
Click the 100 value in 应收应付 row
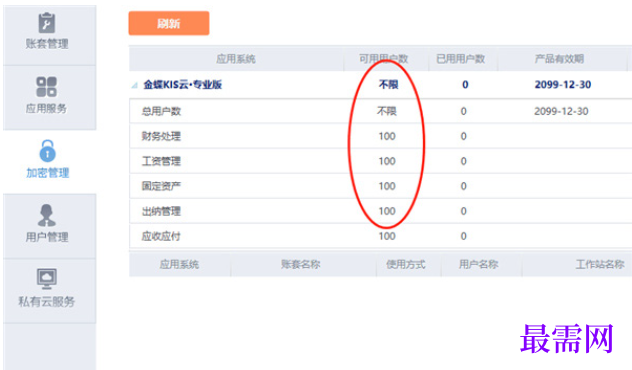point(387,236)
